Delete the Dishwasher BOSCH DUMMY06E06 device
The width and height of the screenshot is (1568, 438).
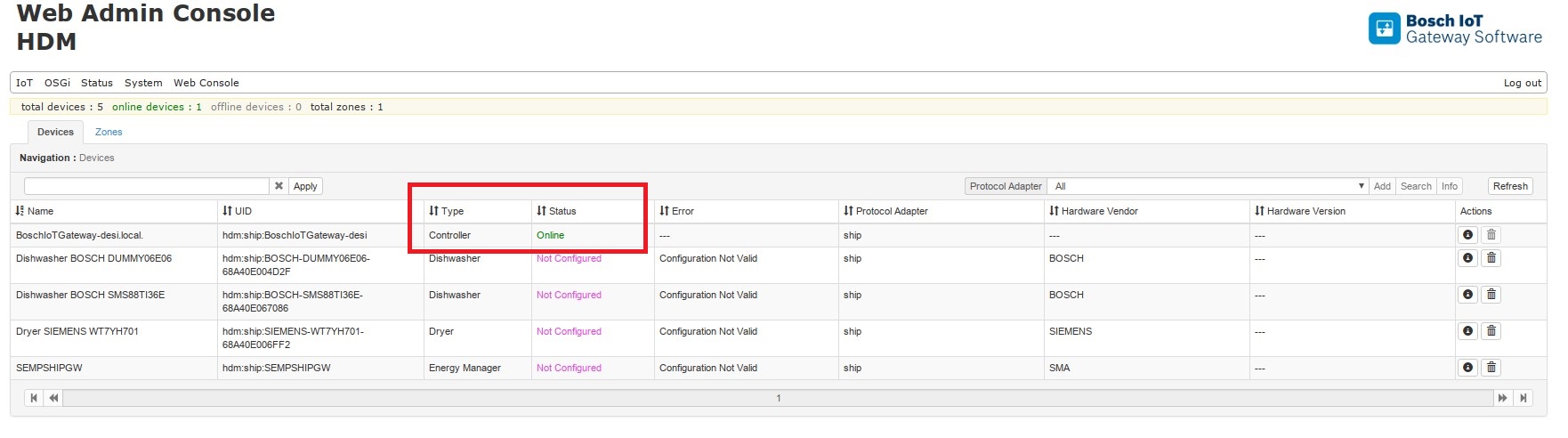click(x=1491, y=258)
